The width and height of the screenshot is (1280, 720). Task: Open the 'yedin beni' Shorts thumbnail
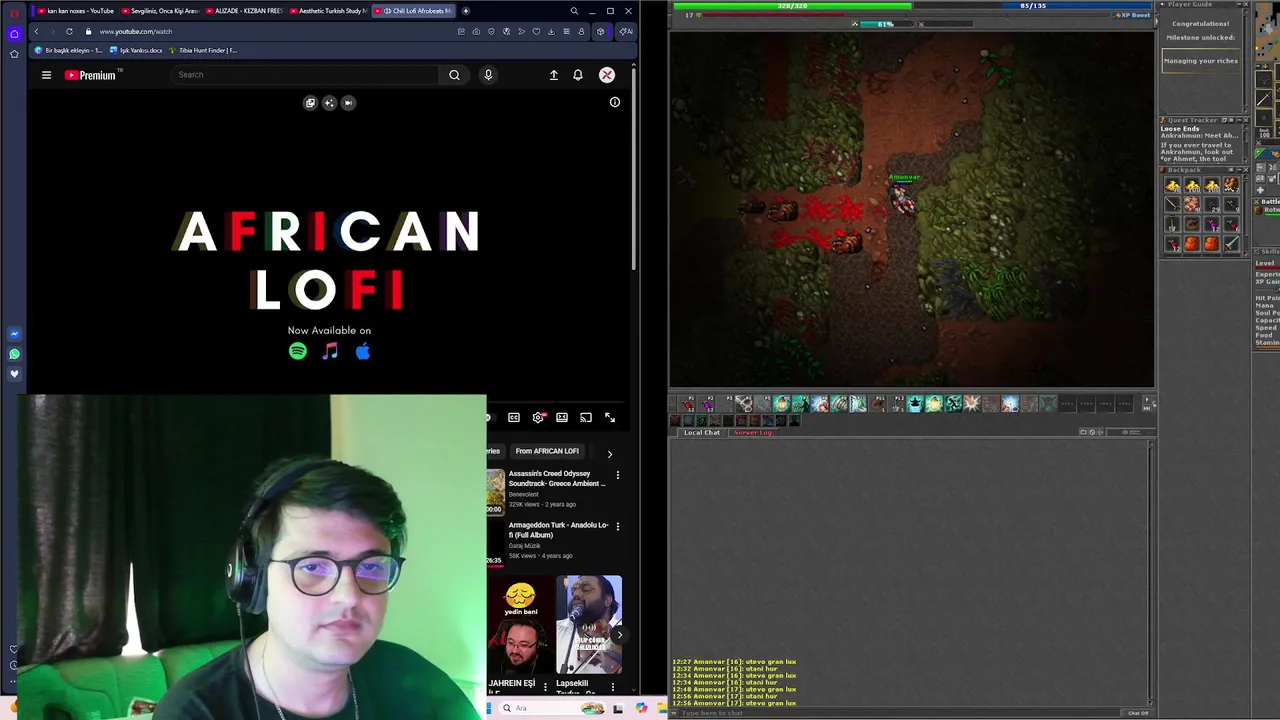(x=520, y=627)
